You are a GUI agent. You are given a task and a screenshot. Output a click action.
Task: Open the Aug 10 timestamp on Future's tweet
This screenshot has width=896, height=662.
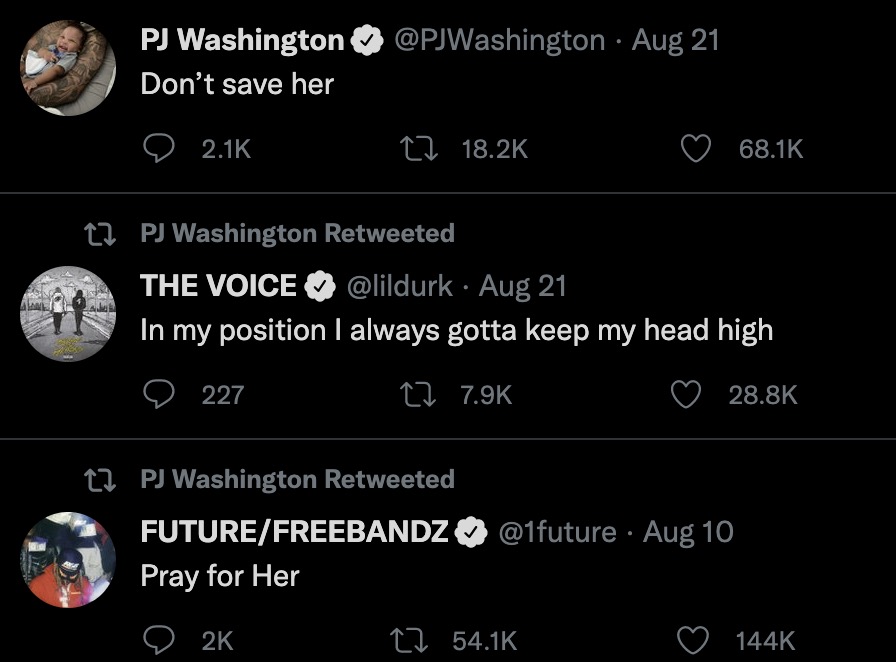(688, 532)
